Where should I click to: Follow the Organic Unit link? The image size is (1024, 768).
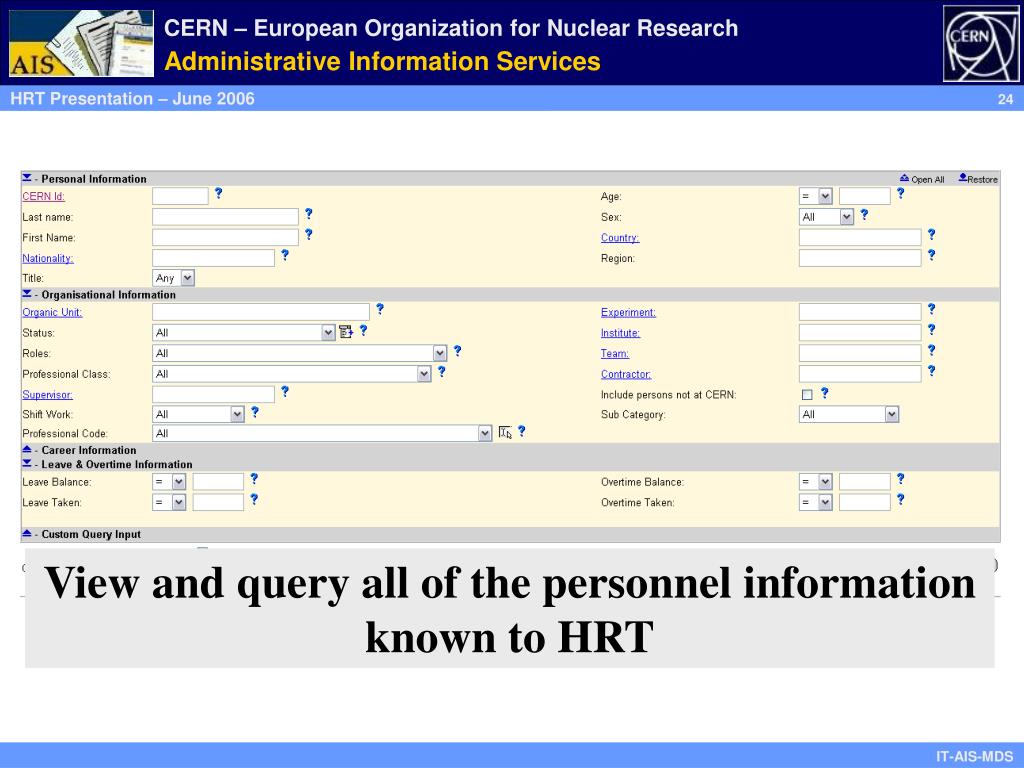tap(52, 312)
